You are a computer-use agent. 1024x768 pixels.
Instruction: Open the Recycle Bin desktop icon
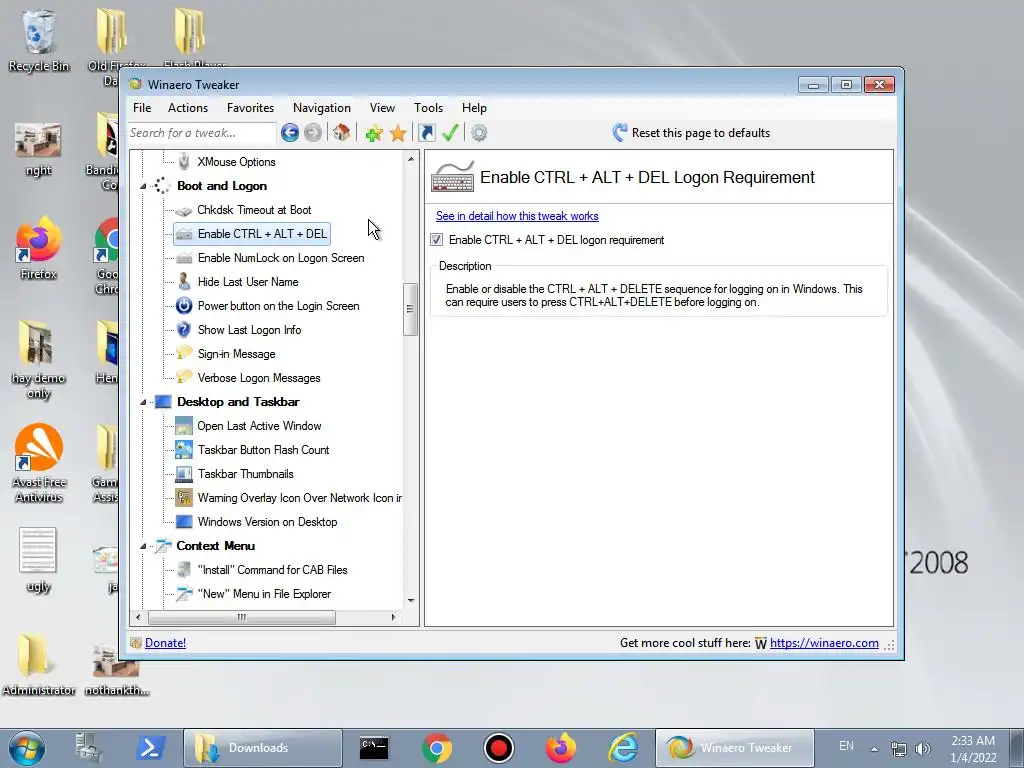[39, 40]
